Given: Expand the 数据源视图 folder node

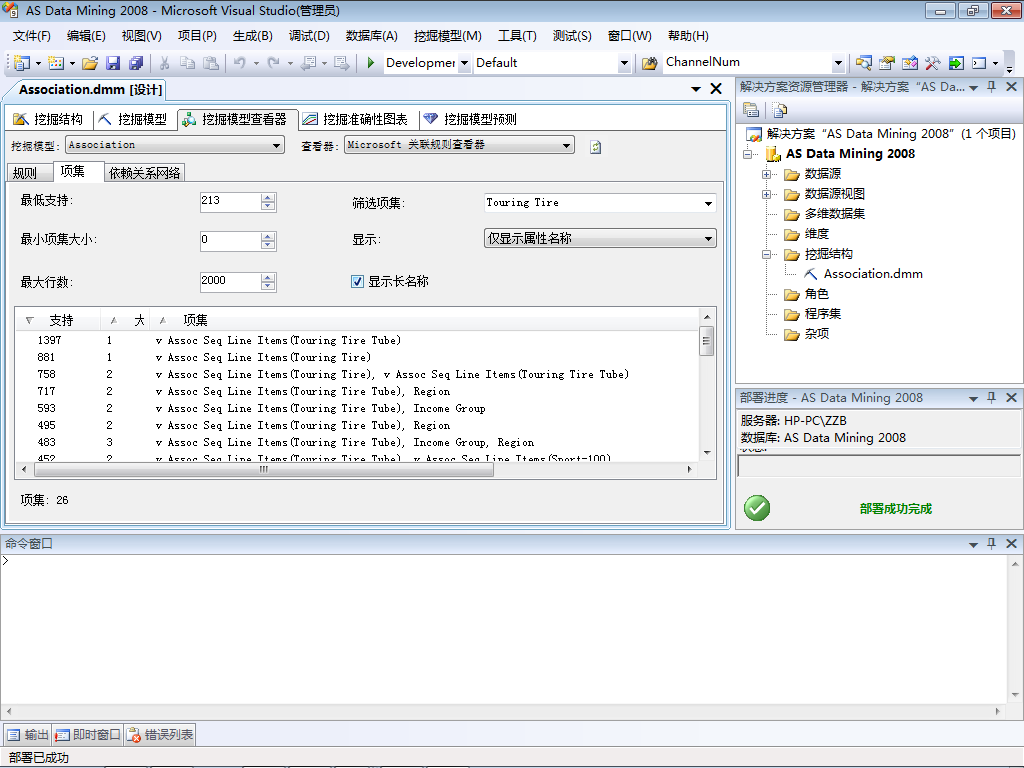Looking at the screenshot, I should pos(767,194).
